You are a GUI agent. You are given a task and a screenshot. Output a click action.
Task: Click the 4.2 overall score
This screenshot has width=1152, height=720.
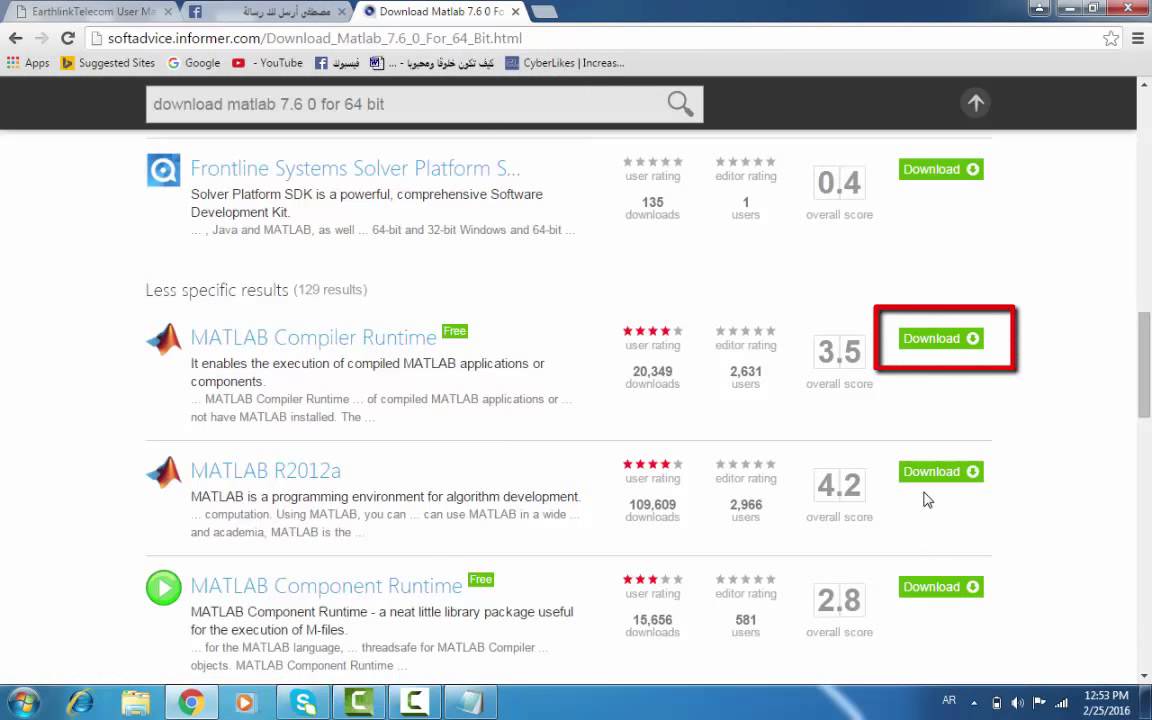click(x=839, y=485)
